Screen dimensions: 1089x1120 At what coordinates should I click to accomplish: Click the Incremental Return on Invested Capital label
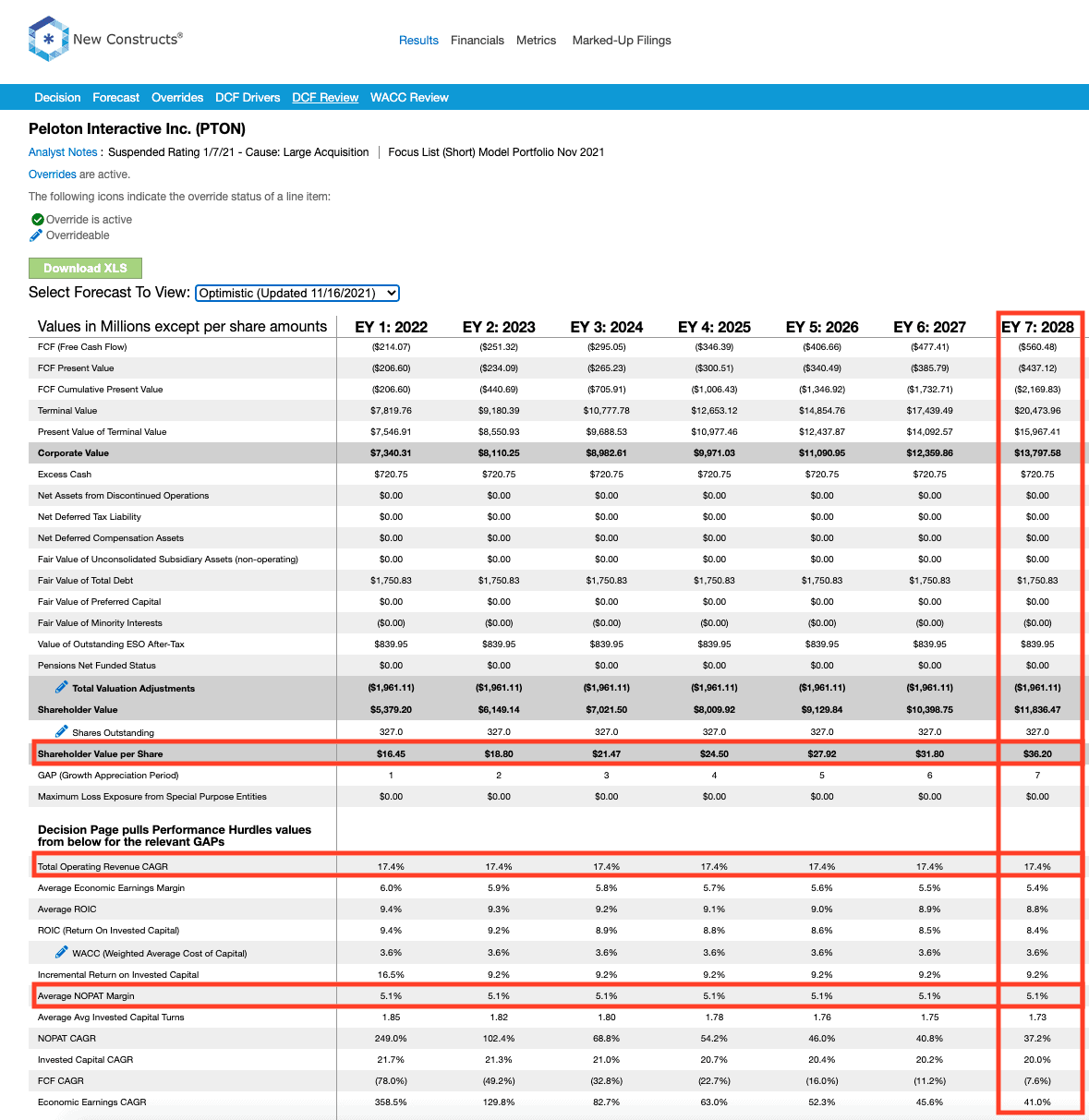coord(118,975)
